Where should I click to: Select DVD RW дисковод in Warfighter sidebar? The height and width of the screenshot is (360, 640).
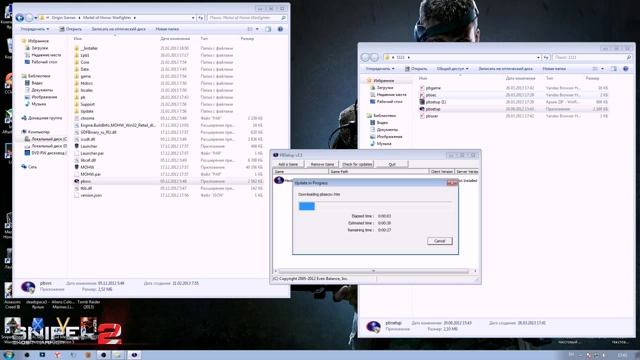click(x=46, y=153)
